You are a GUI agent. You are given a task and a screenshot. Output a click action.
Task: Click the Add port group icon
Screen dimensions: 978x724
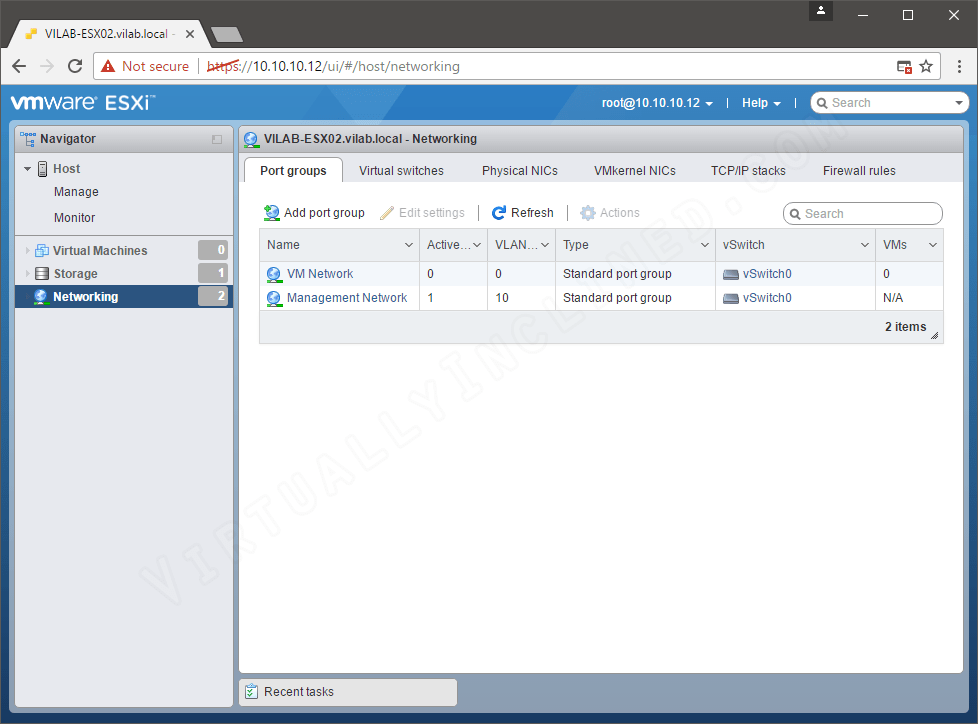coord(271,212)
